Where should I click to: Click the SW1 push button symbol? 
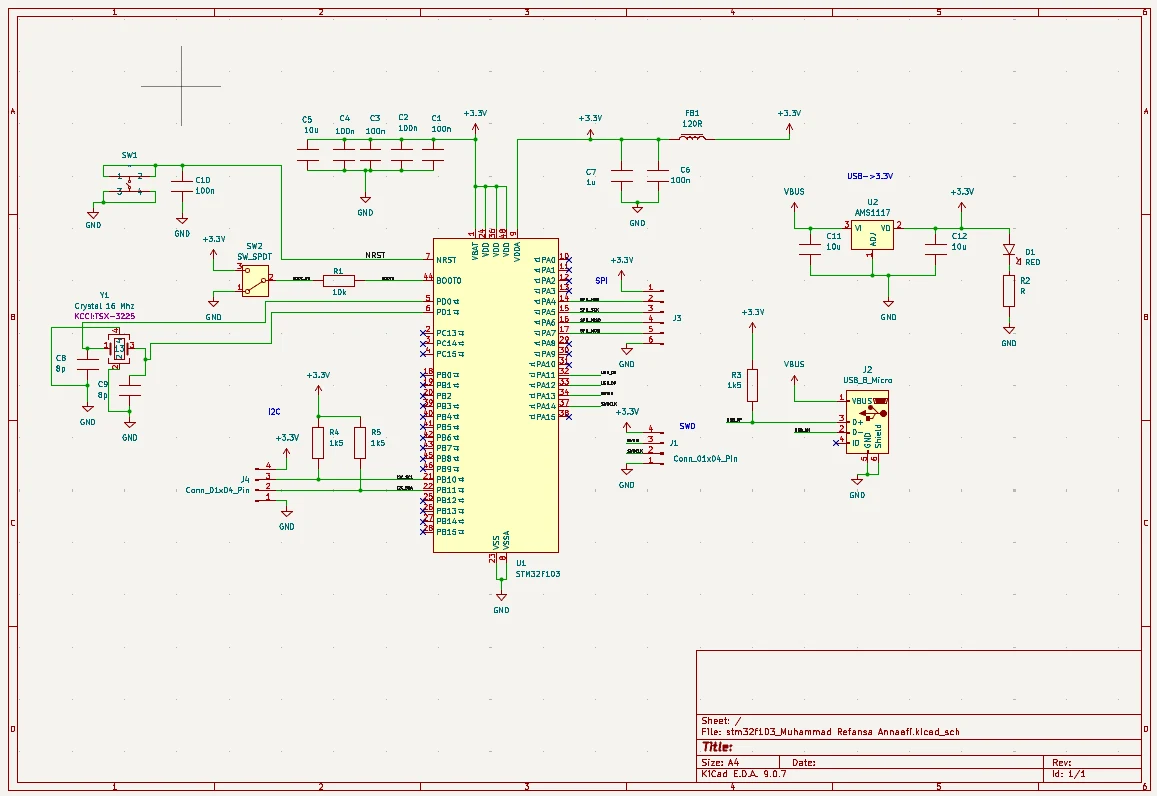point(130,184)
